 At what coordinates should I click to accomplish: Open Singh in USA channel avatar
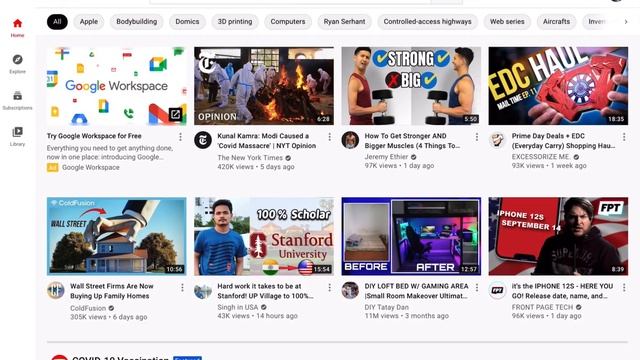[203, 291]
